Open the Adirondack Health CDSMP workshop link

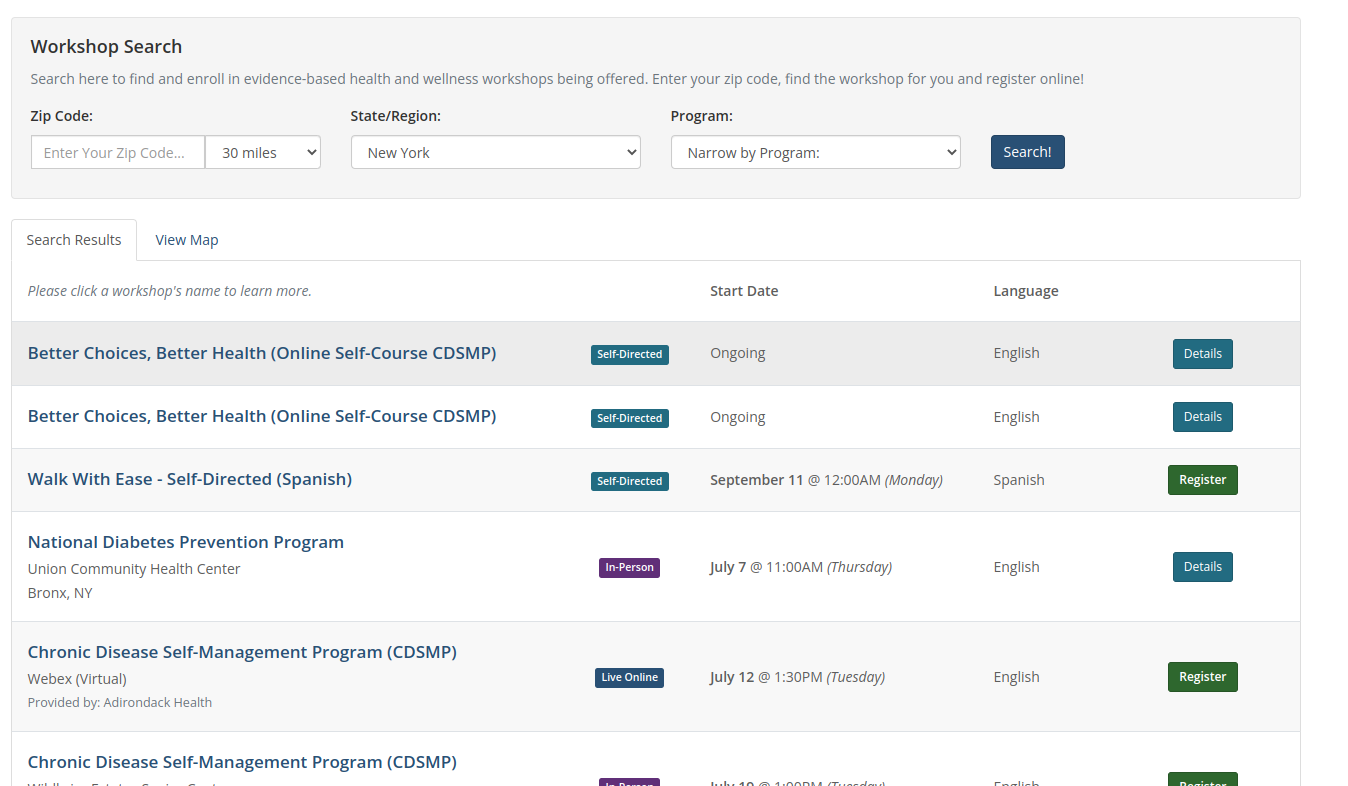[242, 651]
